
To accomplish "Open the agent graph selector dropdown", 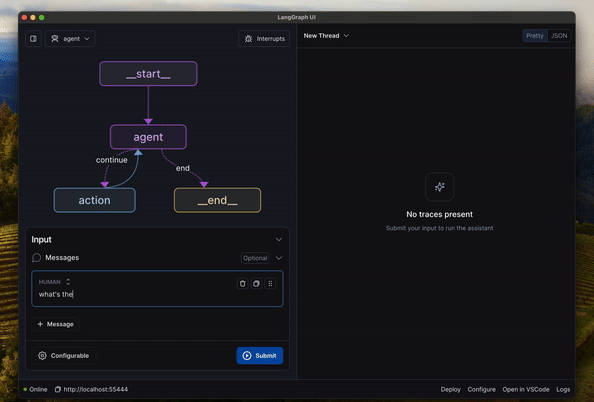I will coord(71,39).
